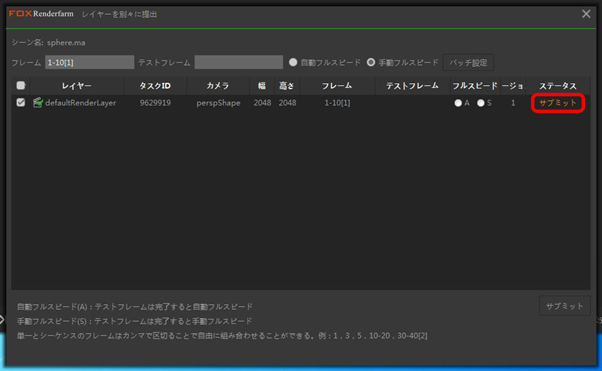
Task: Click the scene name text sphere.ma
Action: point(66,43)
